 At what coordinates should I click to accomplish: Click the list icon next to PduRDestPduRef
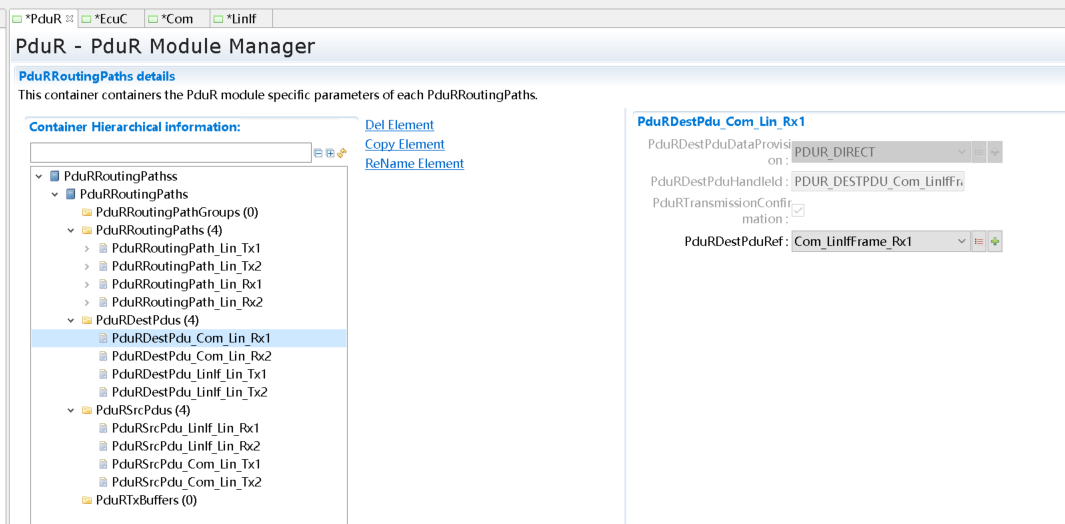point(979,241)
